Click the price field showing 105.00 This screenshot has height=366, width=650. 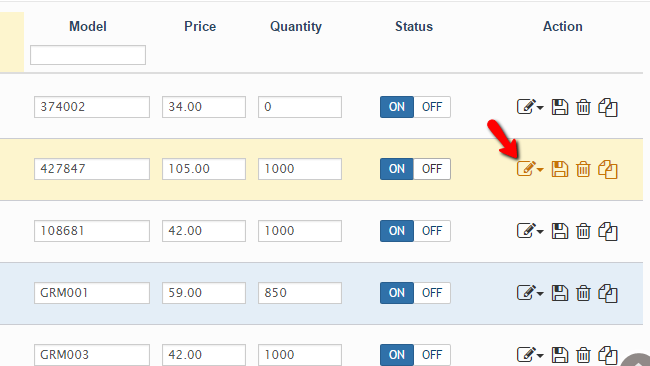[x=204, y=169]
